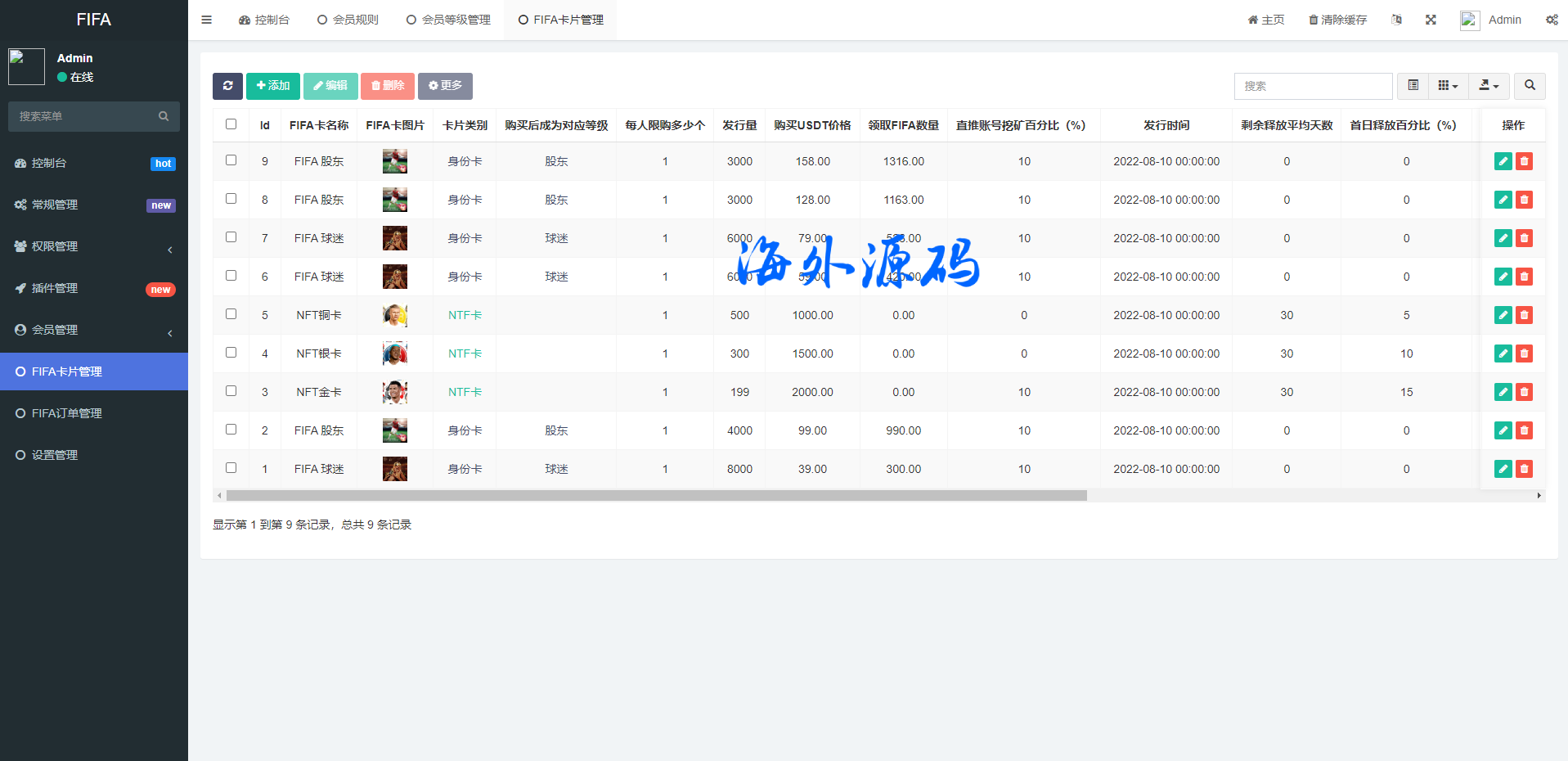
Task: Click the horizontal table scrollbar
Action: coord(656,495)
